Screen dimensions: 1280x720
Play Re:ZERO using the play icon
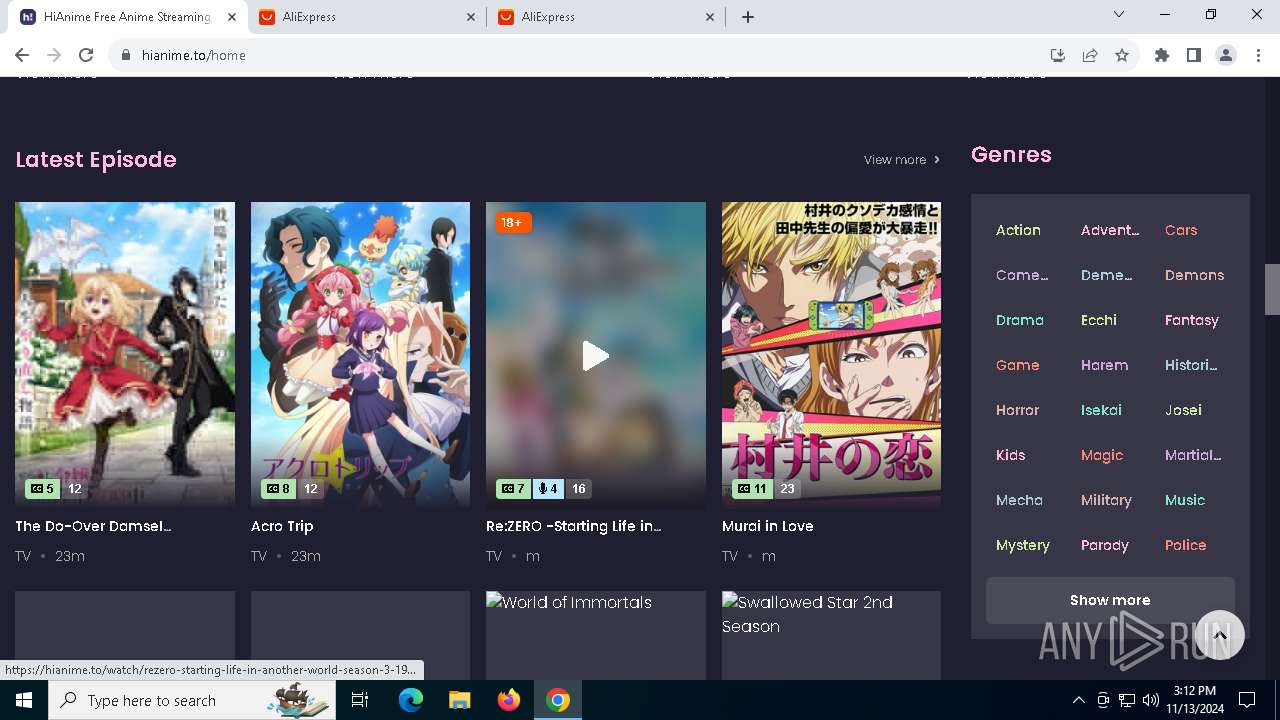coord(596,356)
